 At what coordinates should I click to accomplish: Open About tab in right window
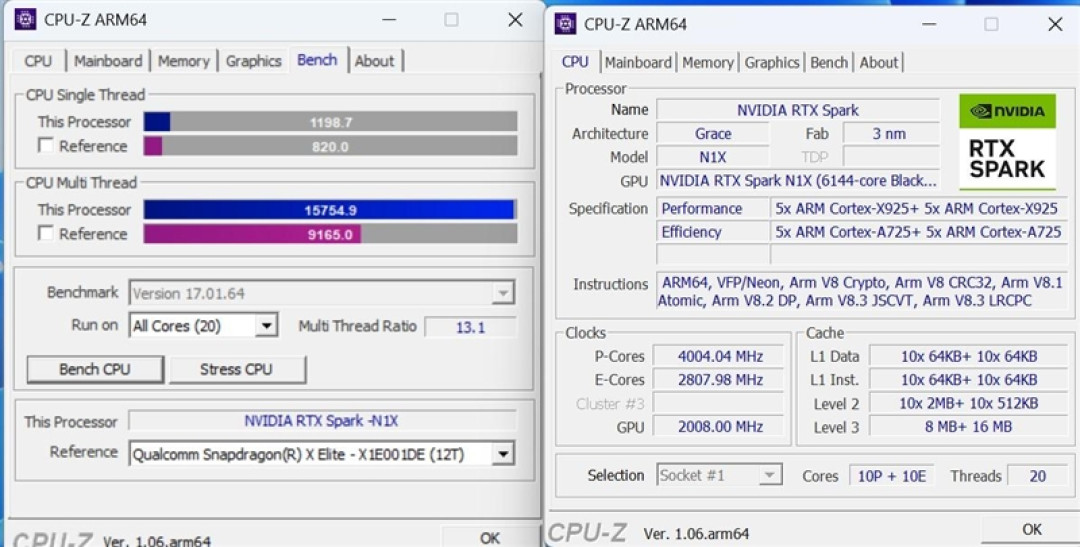coord(879,62)
